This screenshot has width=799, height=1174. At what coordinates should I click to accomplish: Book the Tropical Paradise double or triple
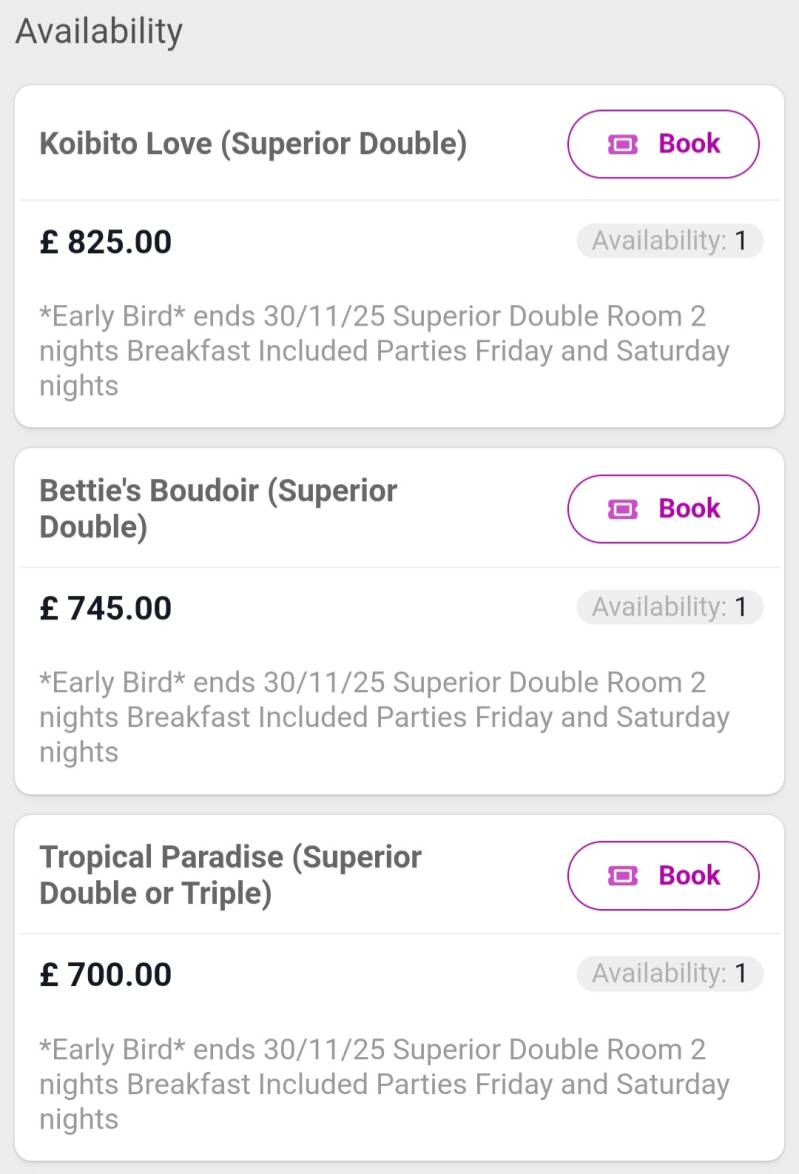click(x=664, y=875)
